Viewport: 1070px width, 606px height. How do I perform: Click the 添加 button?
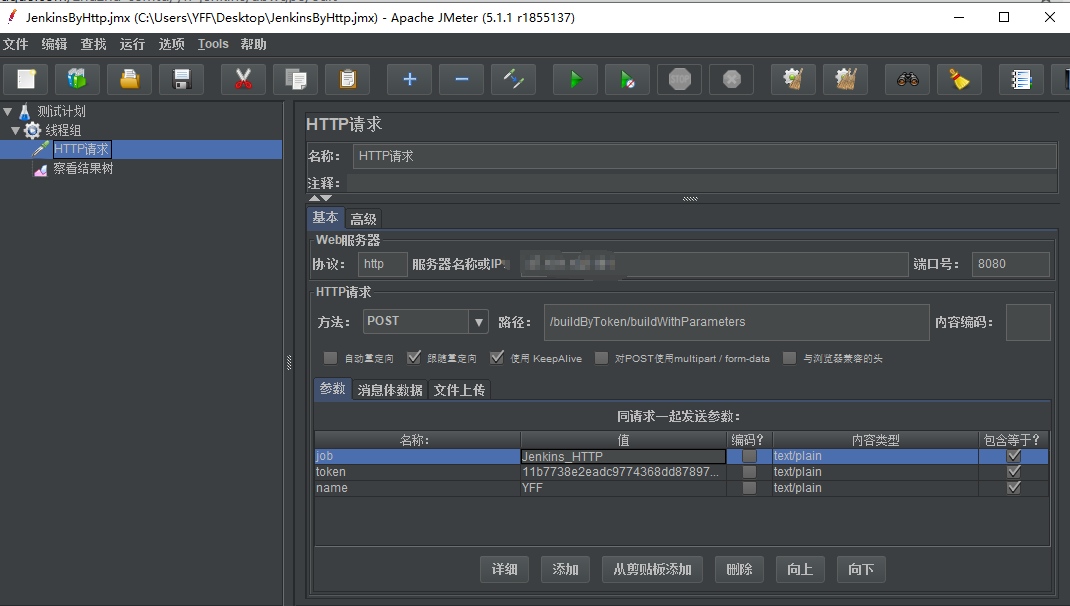pos(565,569)
